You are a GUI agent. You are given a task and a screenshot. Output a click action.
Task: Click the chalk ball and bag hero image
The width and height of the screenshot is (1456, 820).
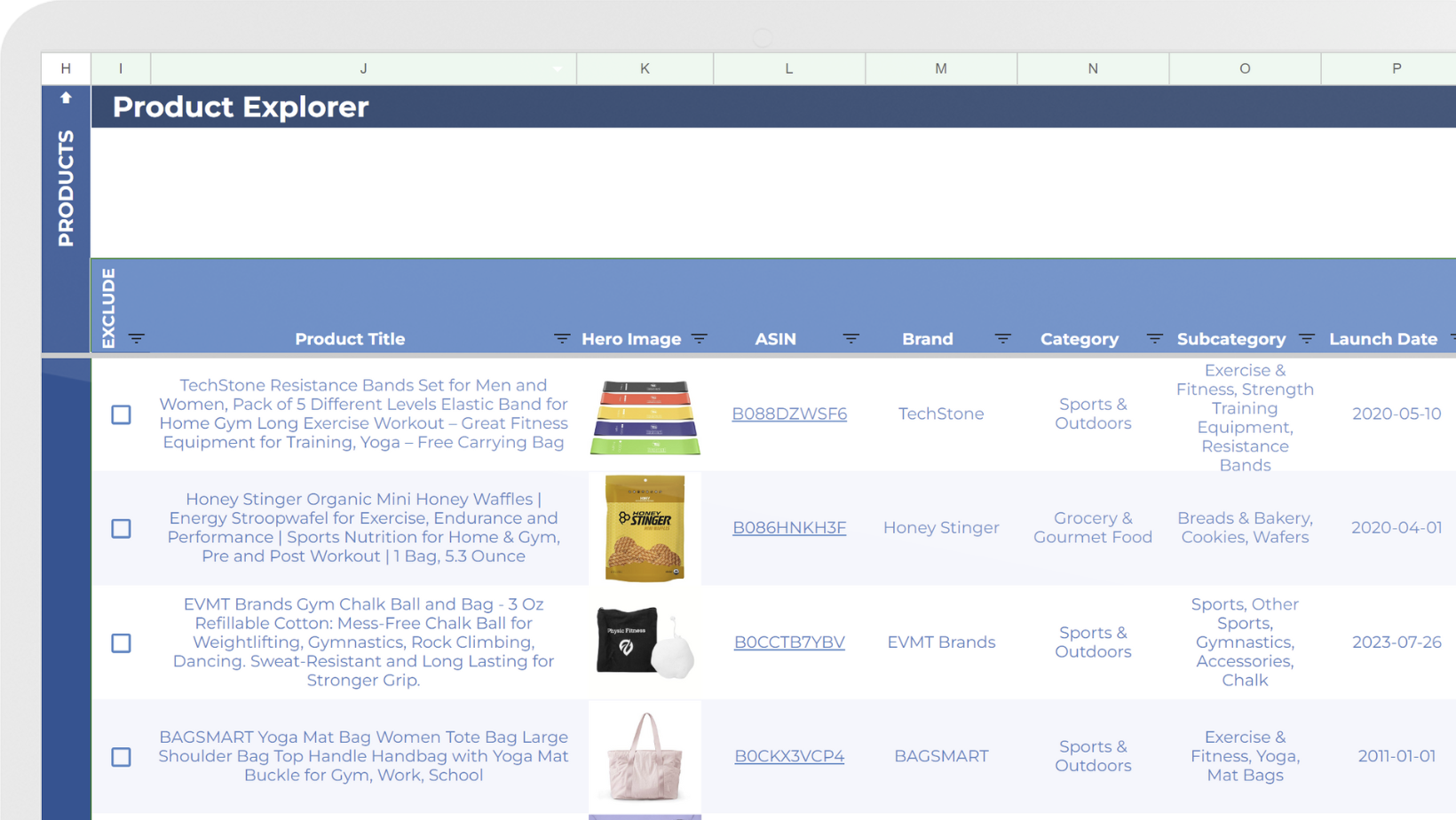tap(645, 643)
